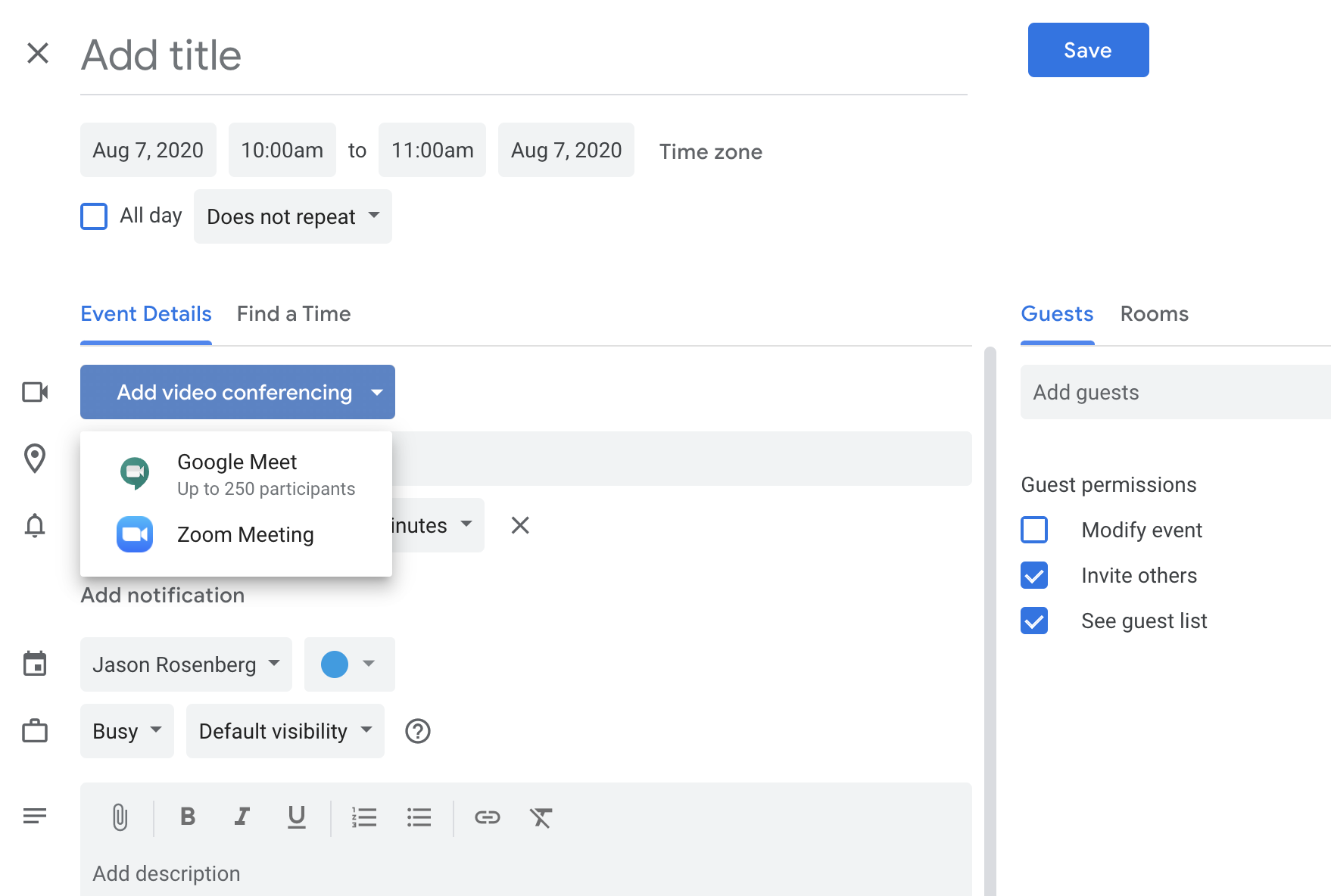Expand the Add video conferencing arrow
Screen dimensions: 1331x896
pyautogui.click(x=377, y=392)
